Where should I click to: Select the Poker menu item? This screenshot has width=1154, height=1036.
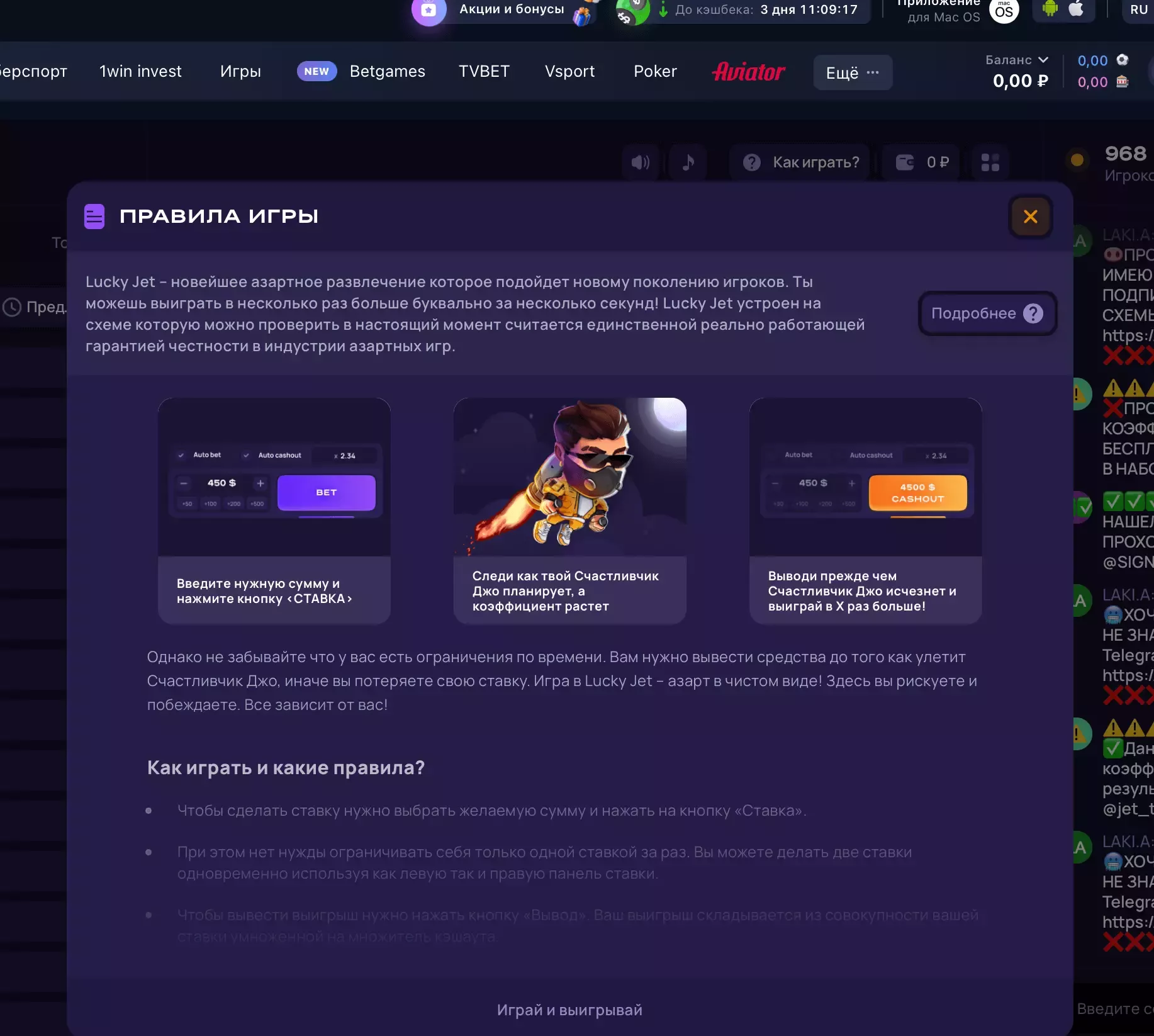coord(655,71)
